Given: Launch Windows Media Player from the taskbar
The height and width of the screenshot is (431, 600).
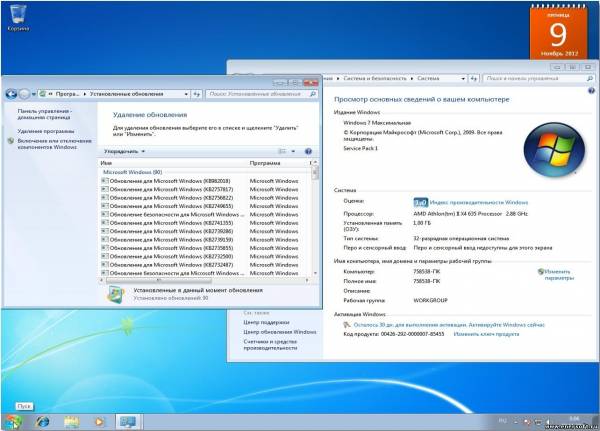Looking at the screenshot, I should 99,422.
